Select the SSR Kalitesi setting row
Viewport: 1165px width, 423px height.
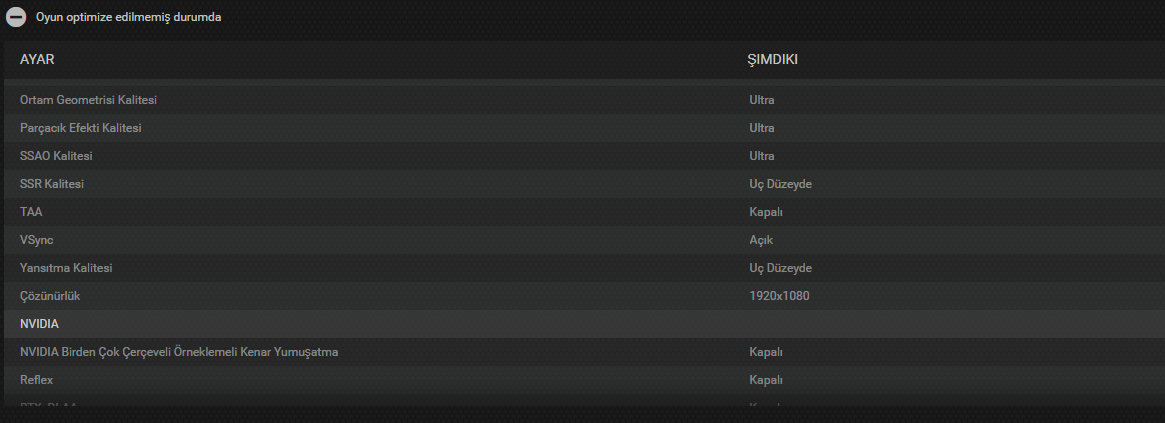coord(52,184)
